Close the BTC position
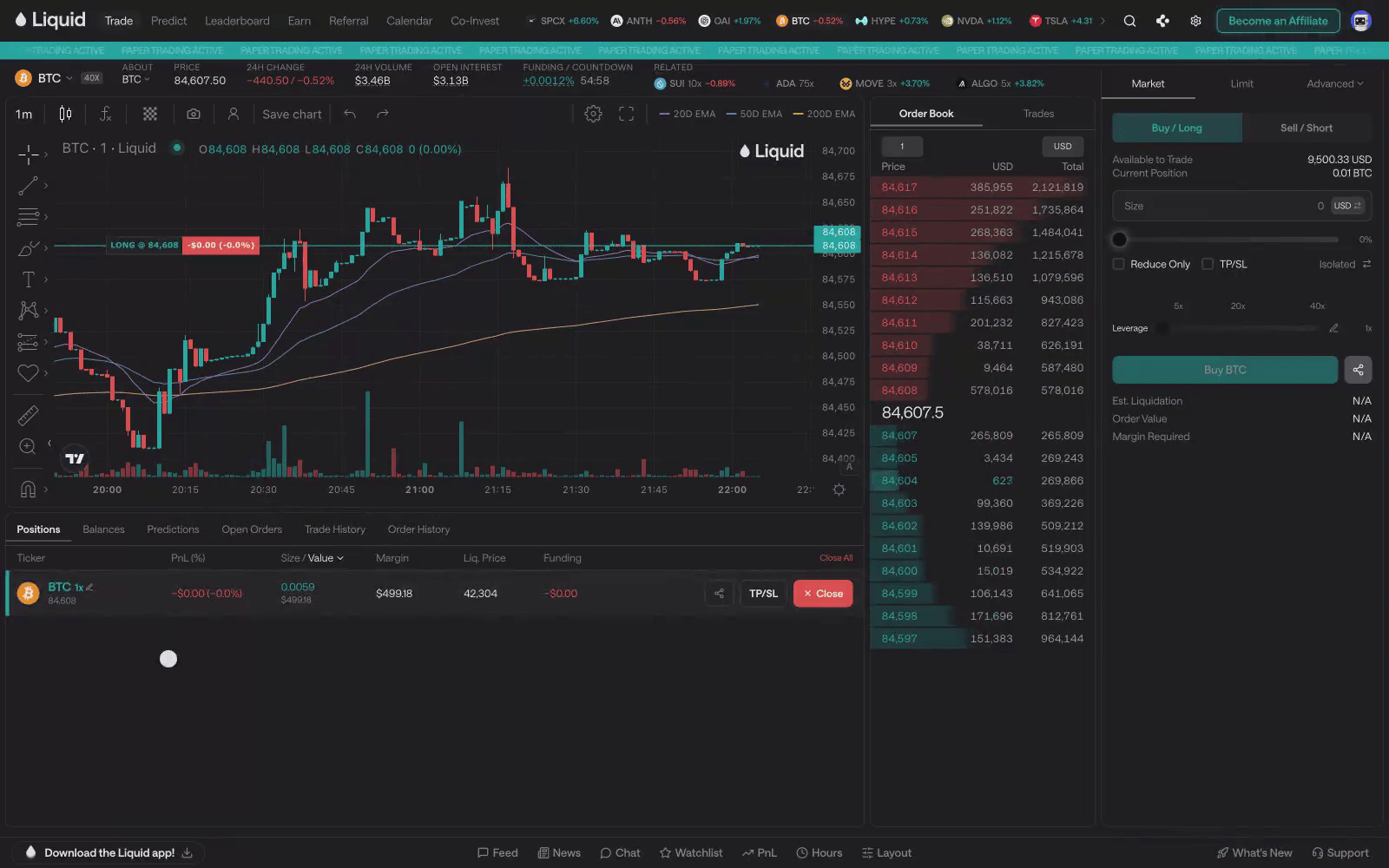 click(x=823, y=594)
